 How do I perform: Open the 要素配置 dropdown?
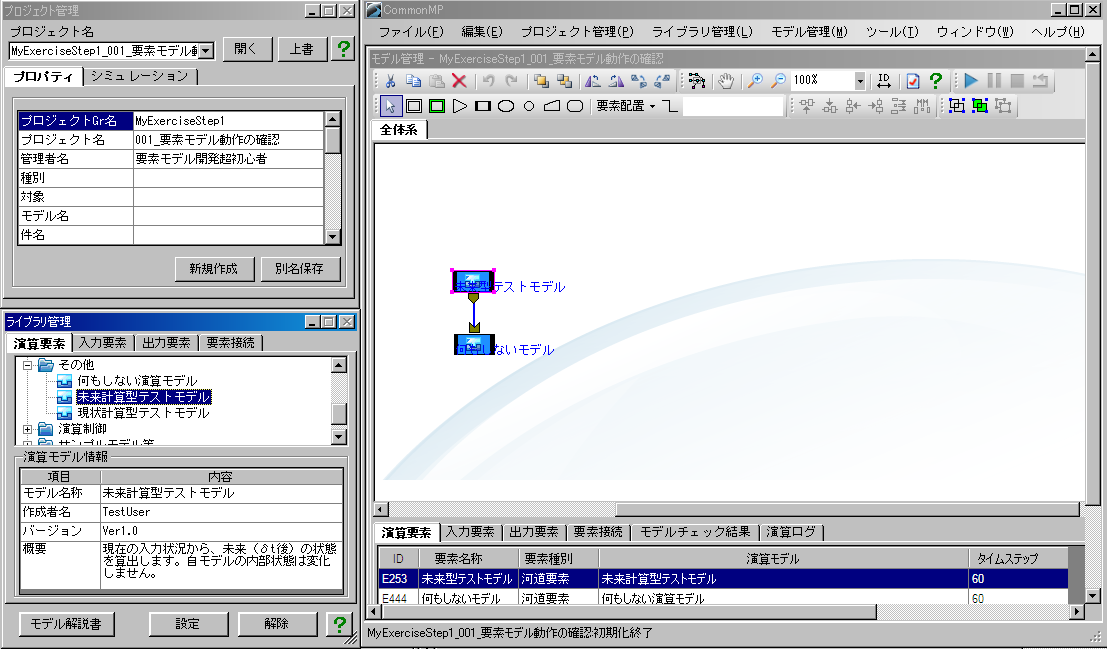coord(626,106)
